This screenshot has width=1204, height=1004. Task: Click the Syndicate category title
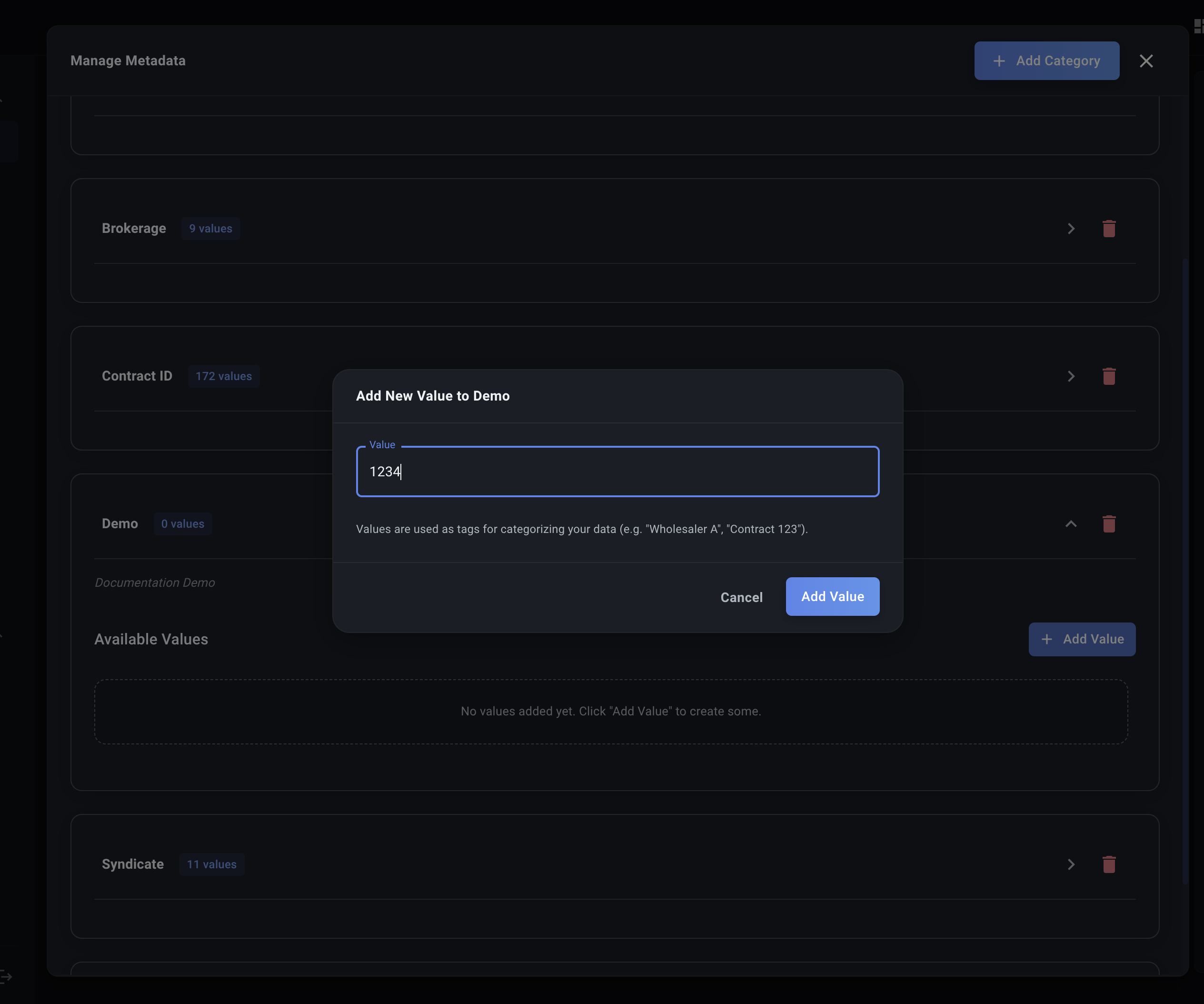tap(132, 864)
